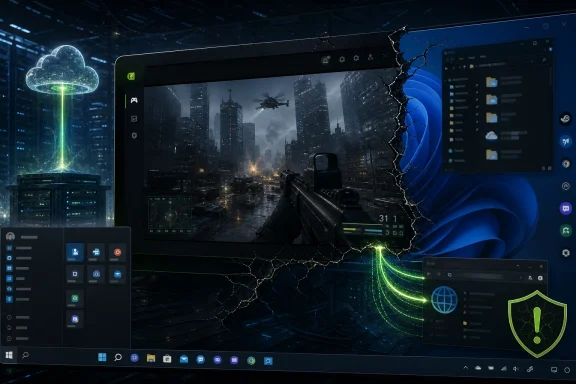Image resolution: width=576 pixels, height=384 pixels.
Task: Open File Explorer from the taskbar
Action: pos(151,358)
